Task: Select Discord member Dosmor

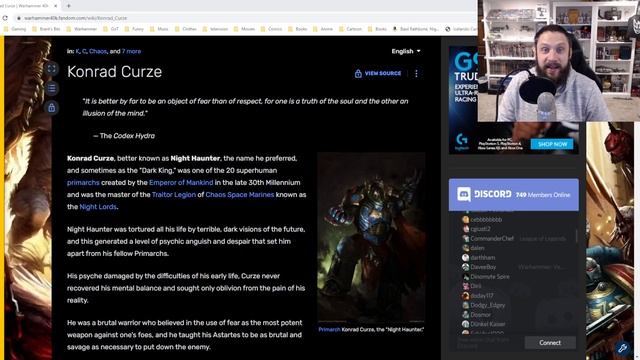Action: 476,315
